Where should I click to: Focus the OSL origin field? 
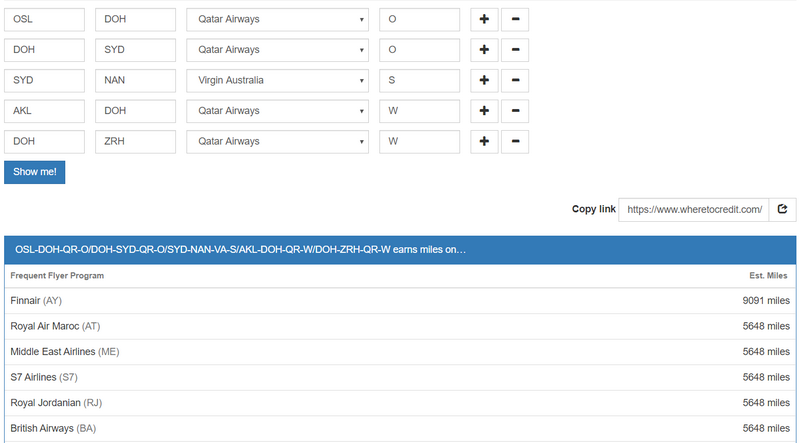click(44, 19)
